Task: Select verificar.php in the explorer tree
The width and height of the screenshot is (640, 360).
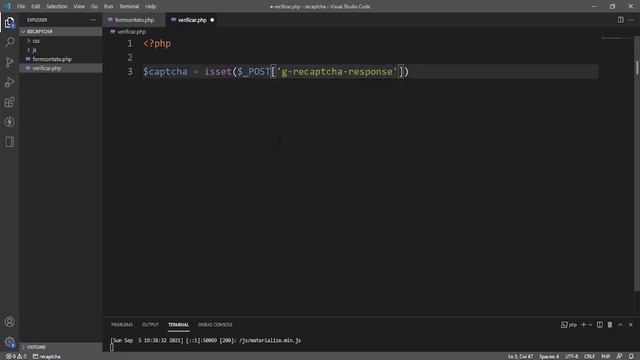Action: pyautogui.click(x=61, y=68)
